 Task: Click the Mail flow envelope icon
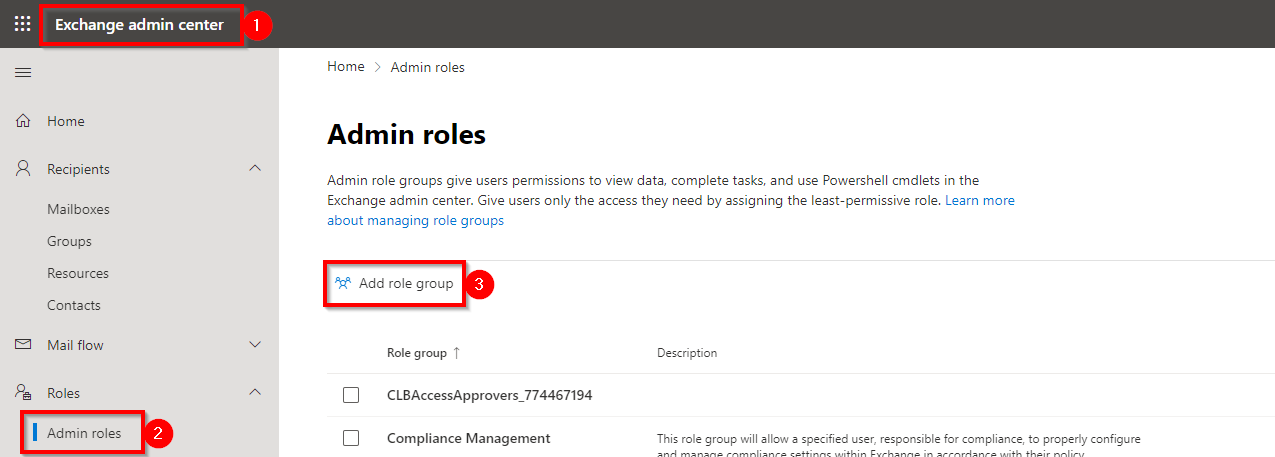click(x=23, y=345)
